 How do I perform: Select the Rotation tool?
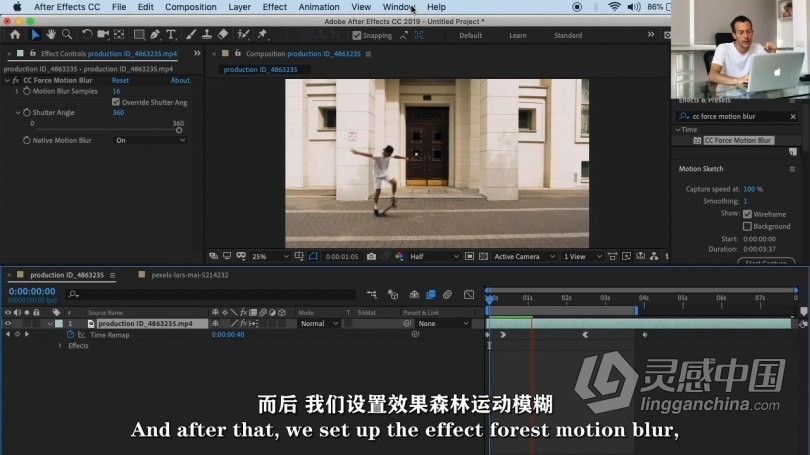[x=87, y=35]
